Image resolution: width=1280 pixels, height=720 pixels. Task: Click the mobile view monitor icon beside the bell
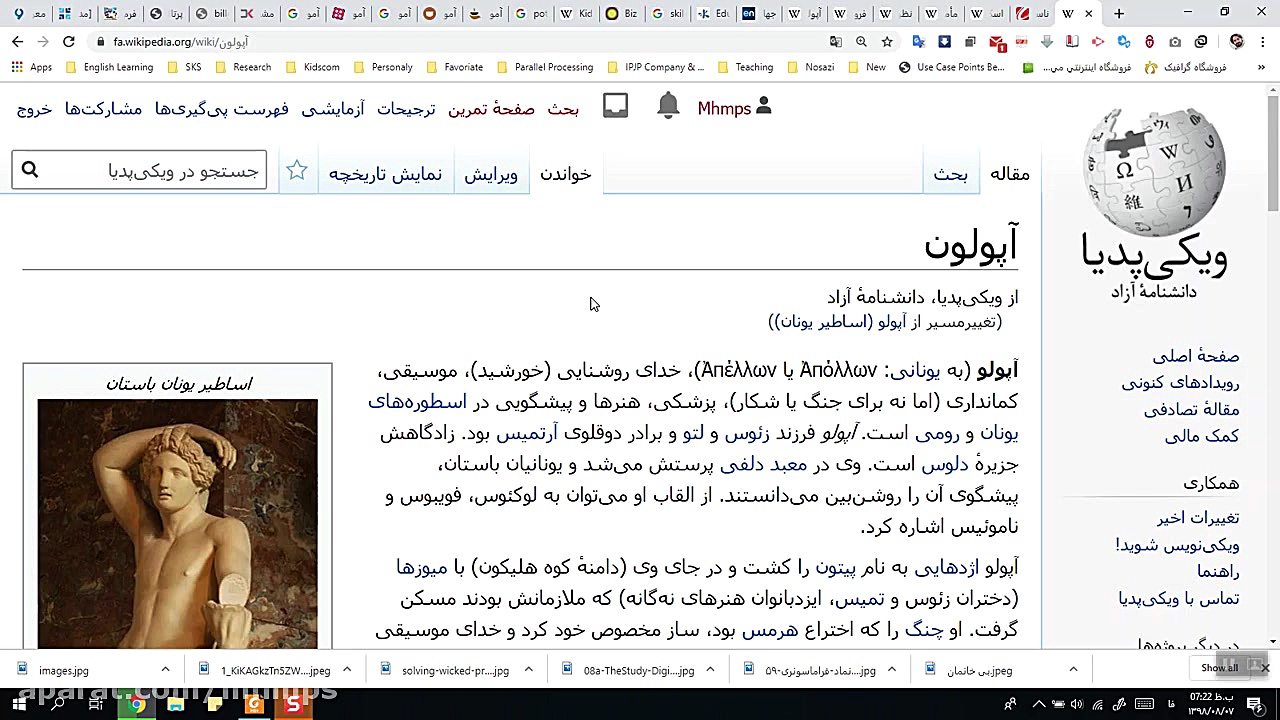(x=615, y=105)
